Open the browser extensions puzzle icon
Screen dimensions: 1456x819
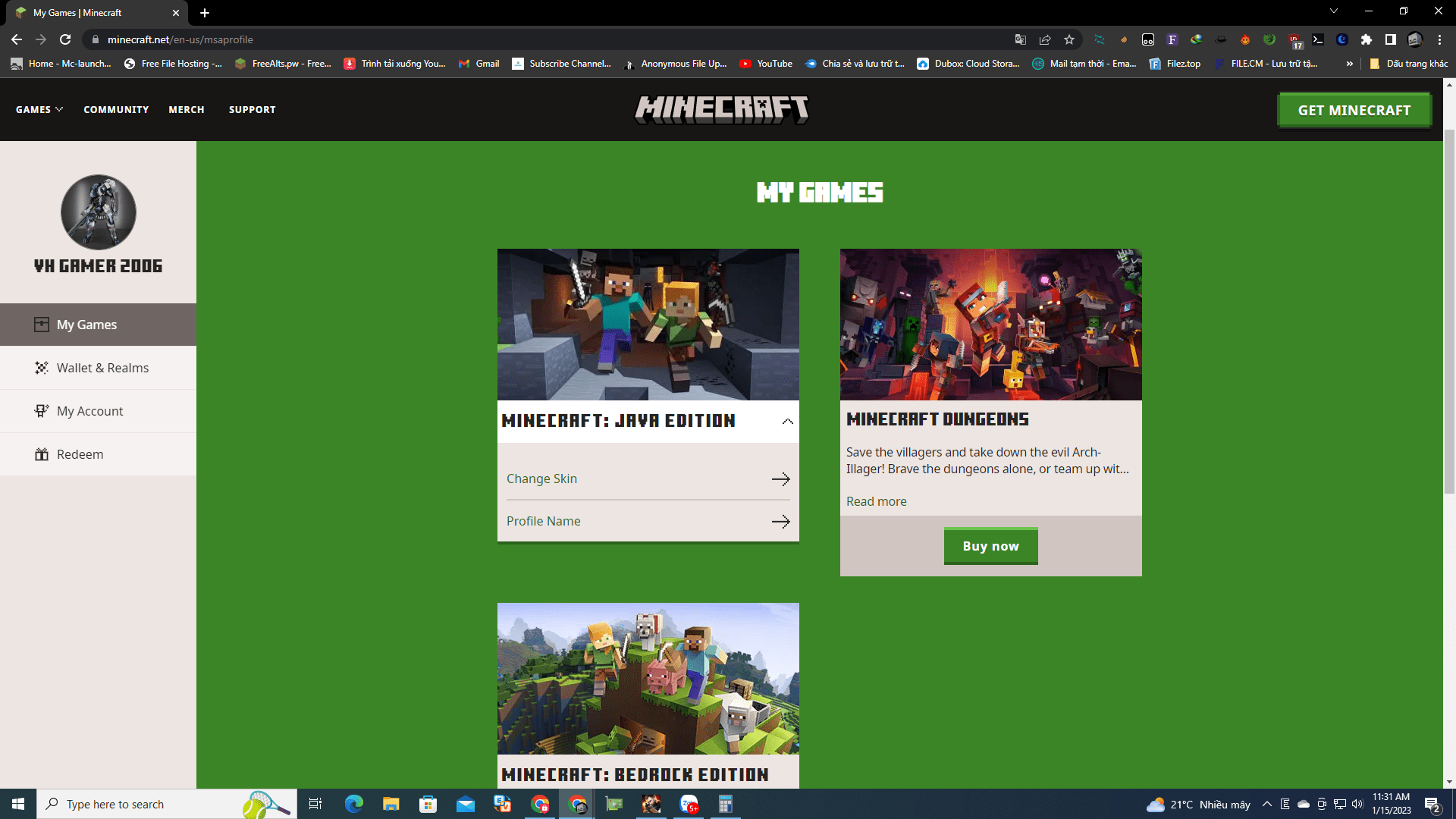(1367, 39)
